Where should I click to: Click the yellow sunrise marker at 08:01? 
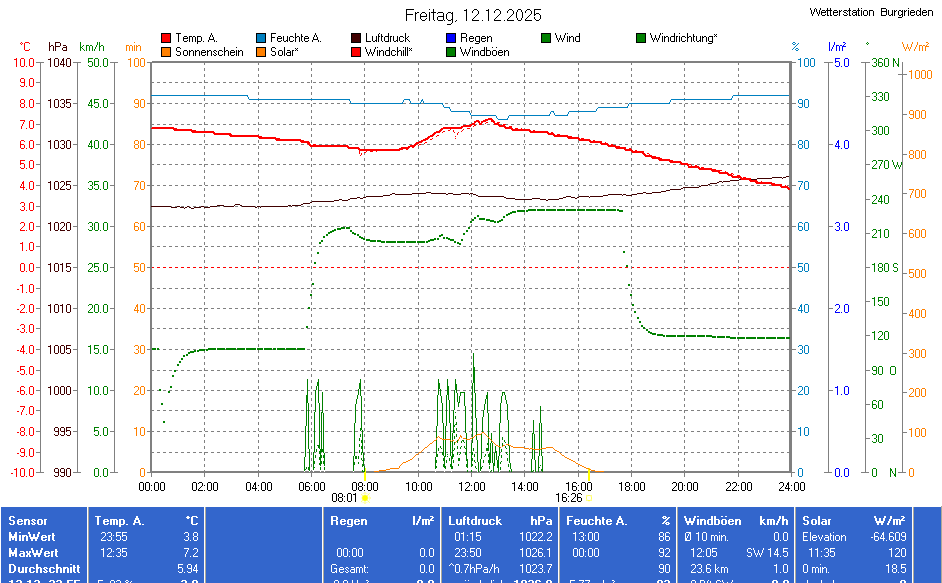tap(364, 497)
